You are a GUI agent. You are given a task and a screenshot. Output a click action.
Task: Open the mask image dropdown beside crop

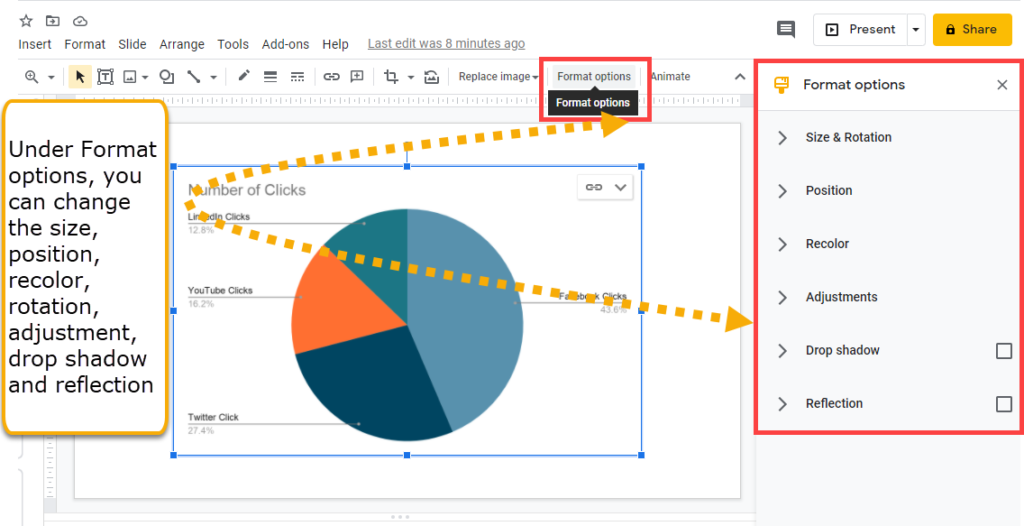click(x=411, y=78)
